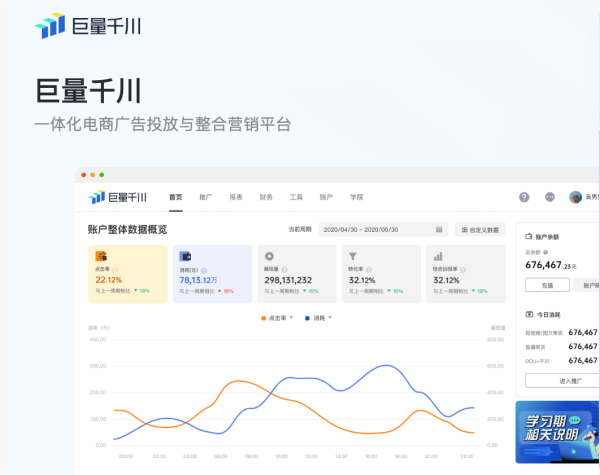Click the icon next to 今日消耗
The image size is (600, 475).
click(x=529, y=314)
